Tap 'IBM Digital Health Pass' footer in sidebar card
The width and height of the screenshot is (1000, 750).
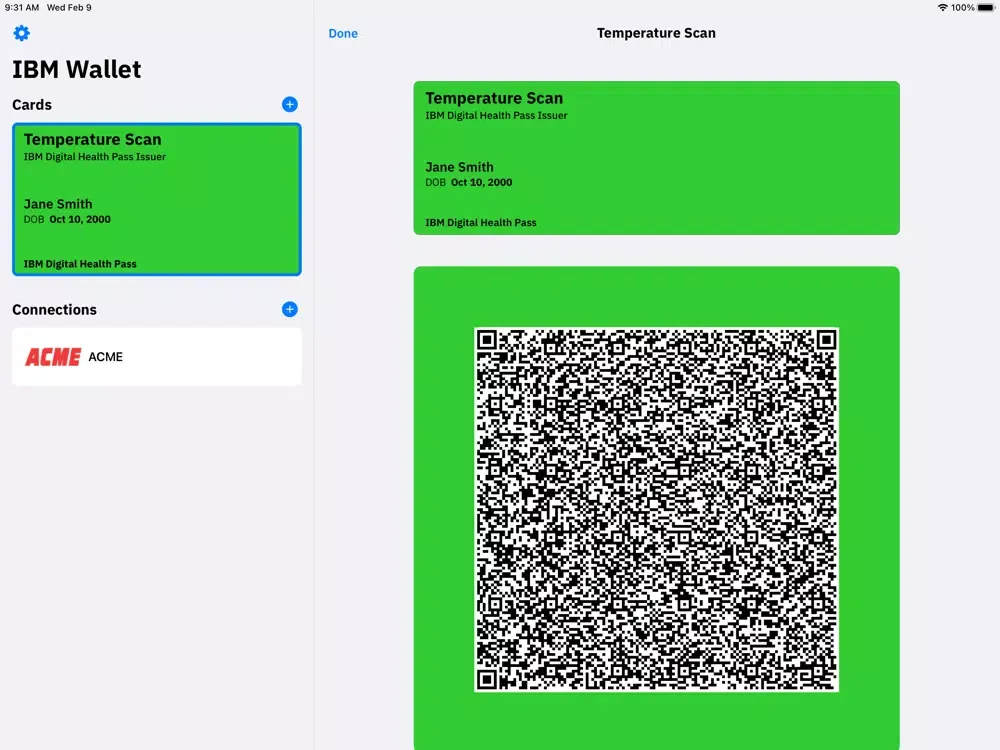[80, 264]
